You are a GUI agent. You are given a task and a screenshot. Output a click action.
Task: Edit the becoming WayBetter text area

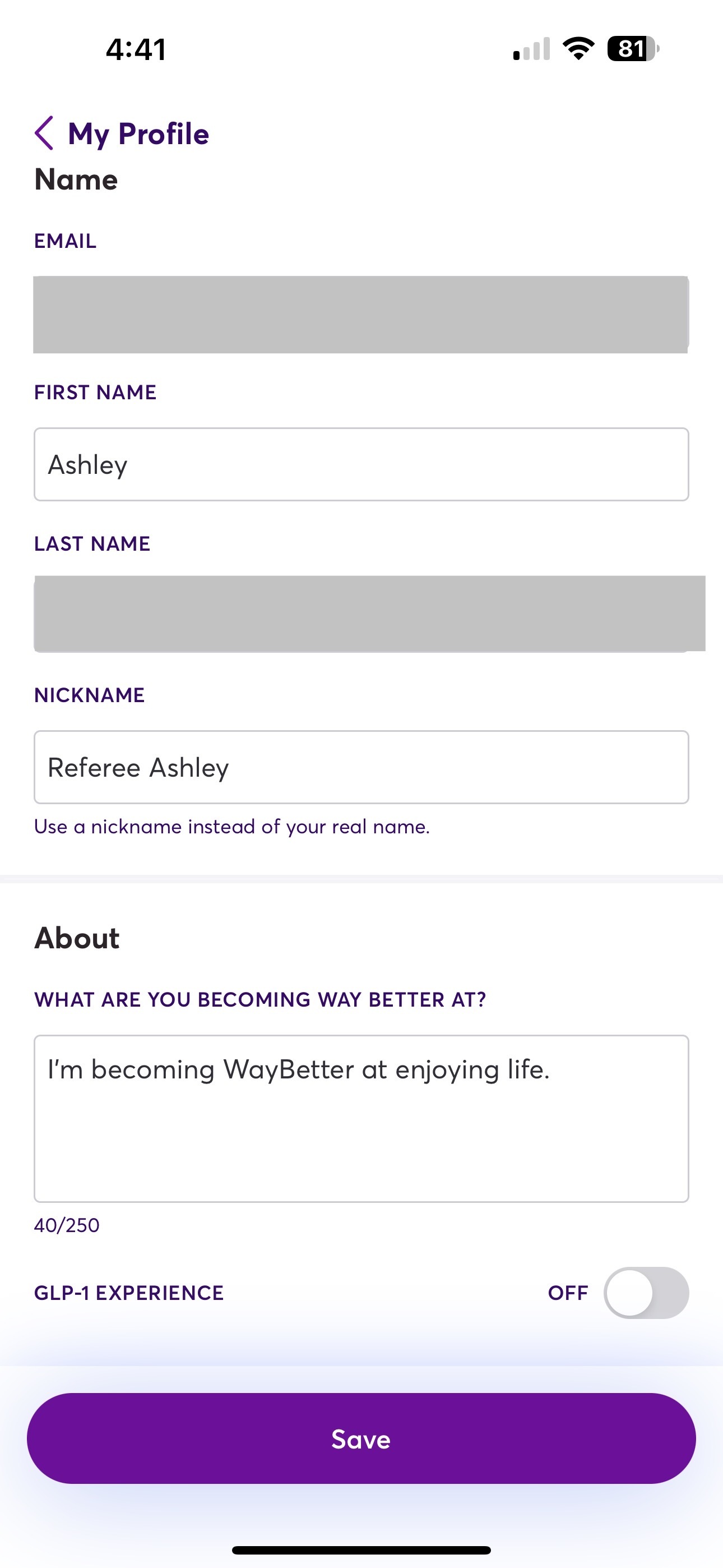(x=361, y=1118)
